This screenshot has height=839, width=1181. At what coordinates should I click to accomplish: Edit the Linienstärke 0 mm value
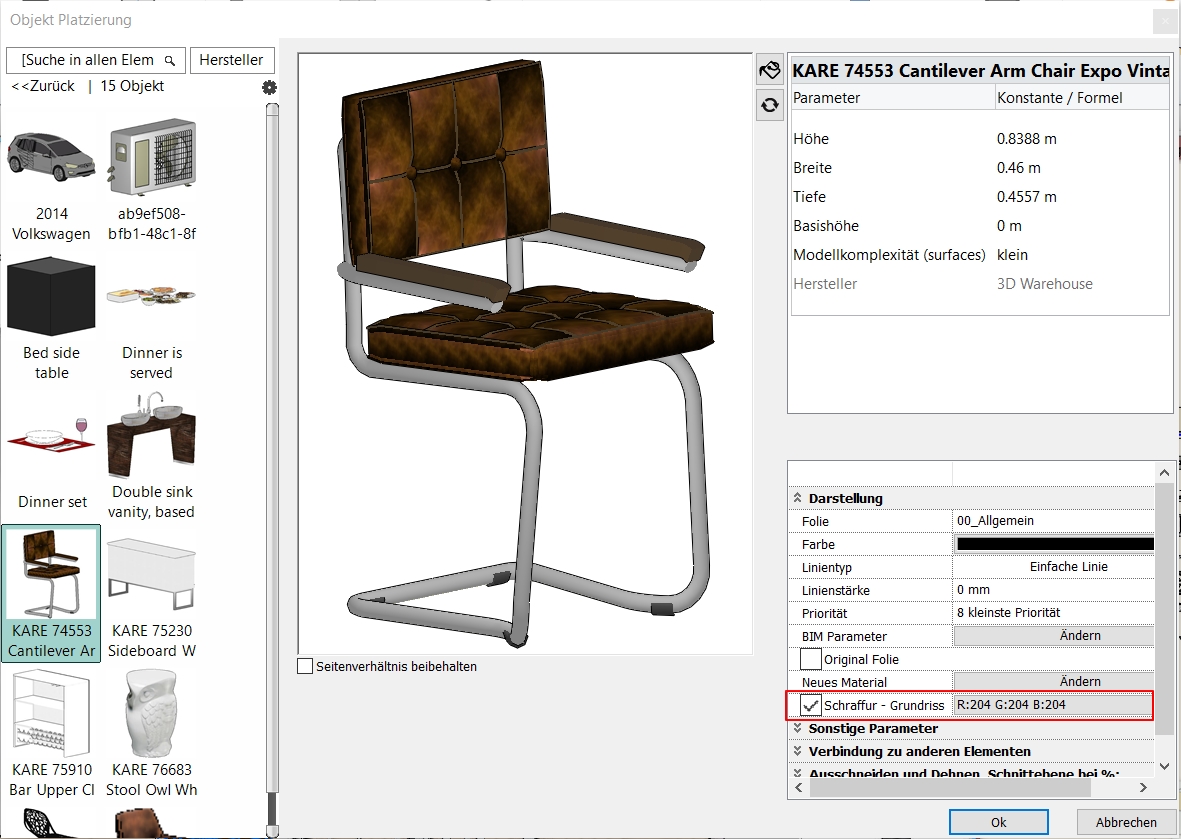coord(1053,590)
